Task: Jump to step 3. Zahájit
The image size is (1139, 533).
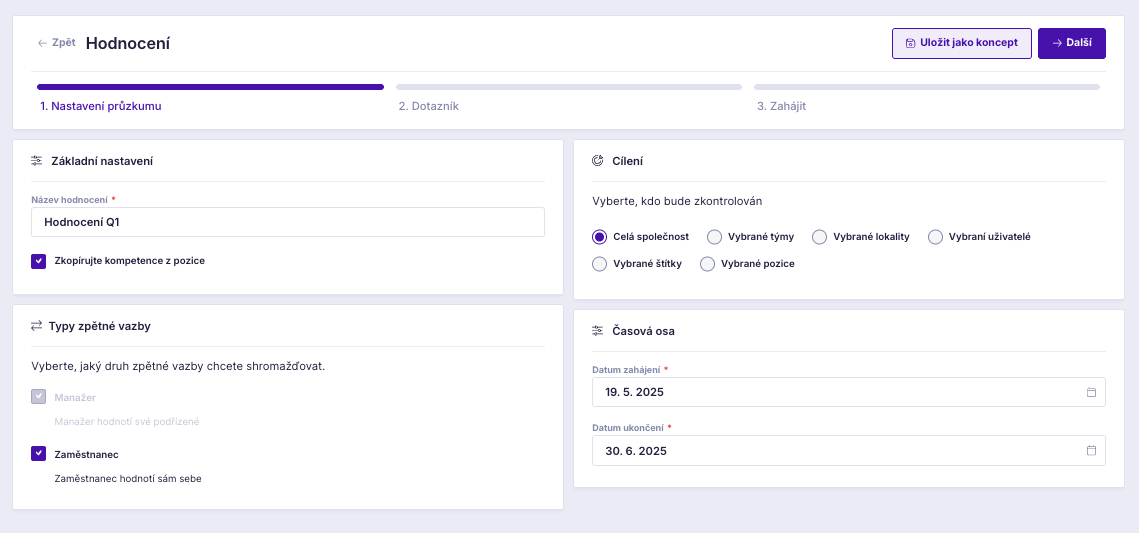Action: click(782, 106)
